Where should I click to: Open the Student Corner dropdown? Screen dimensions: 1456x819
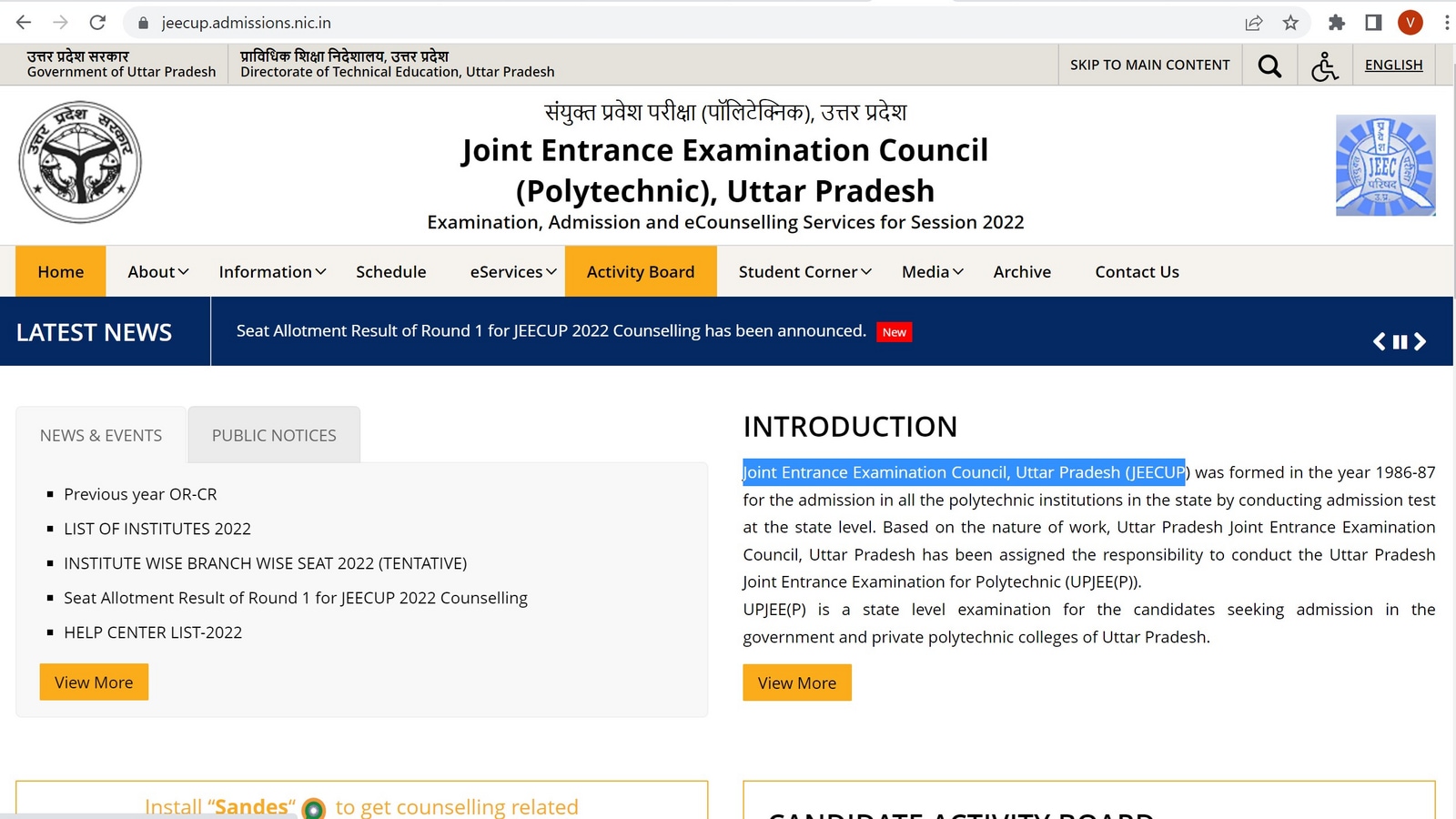[803, 271]
